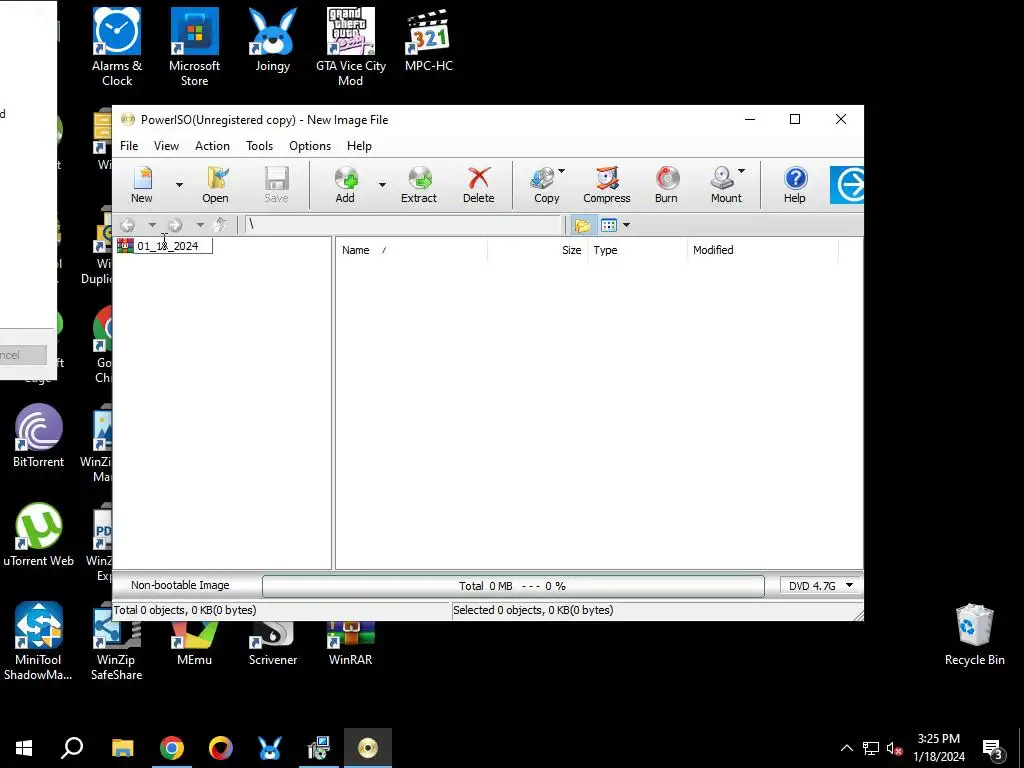Open the MPC-HC desktop shortcut
1024x768 pixels.
[428, 40]
